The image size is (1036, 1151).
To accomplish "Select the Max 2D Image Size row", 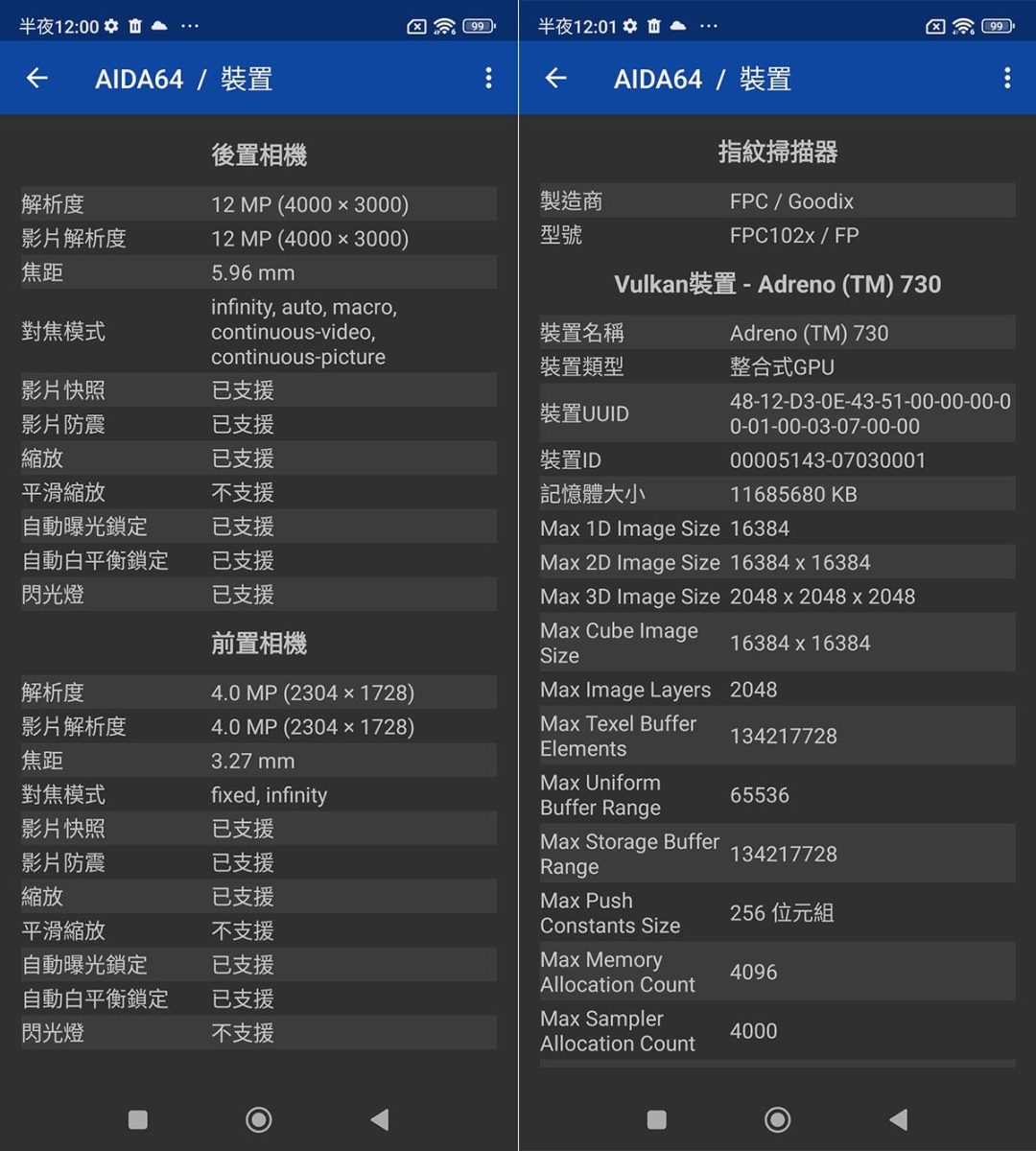I will coord(778,562).
